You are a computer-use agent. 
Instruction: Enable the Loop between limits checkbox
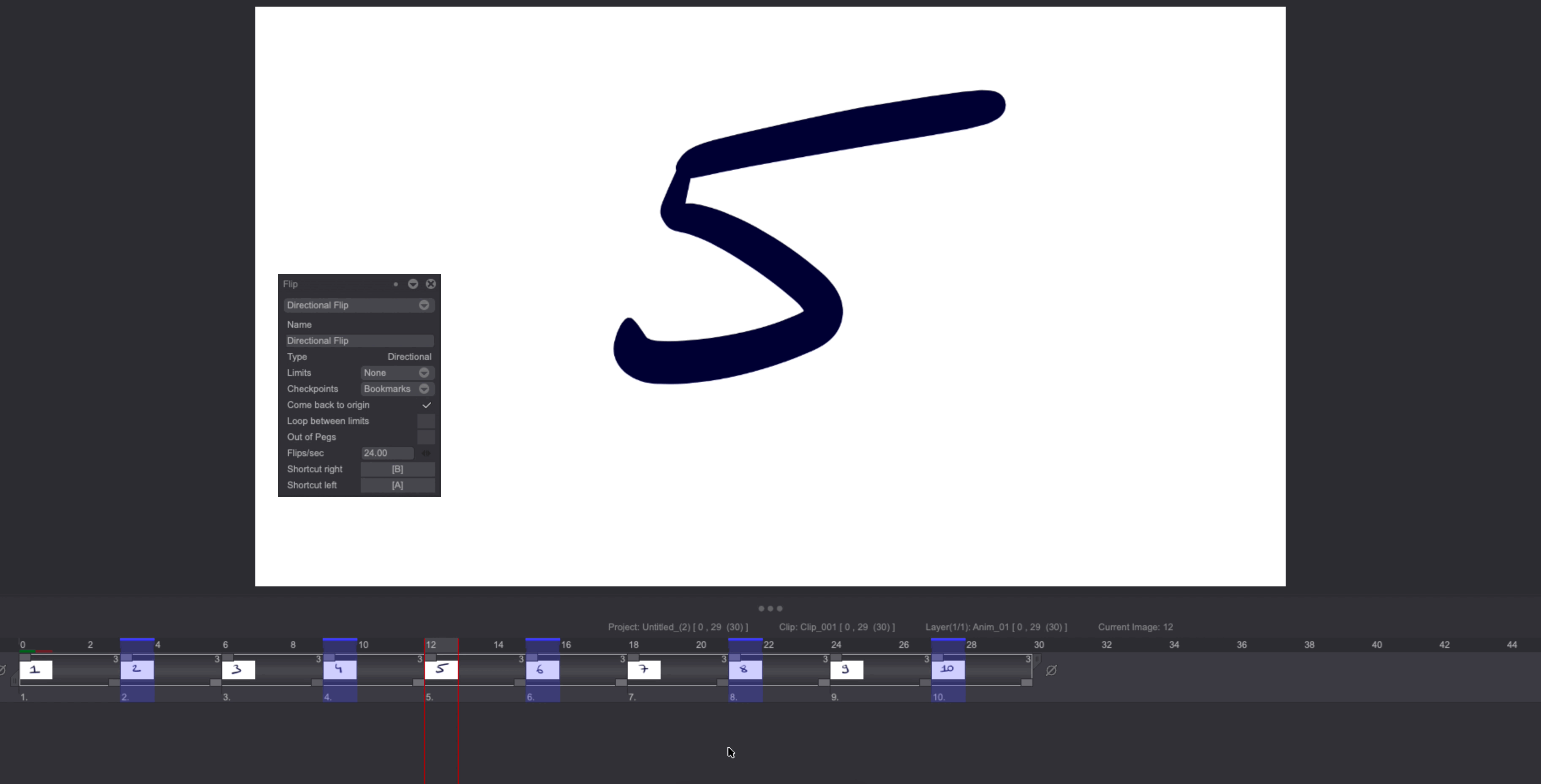(426, 421)
